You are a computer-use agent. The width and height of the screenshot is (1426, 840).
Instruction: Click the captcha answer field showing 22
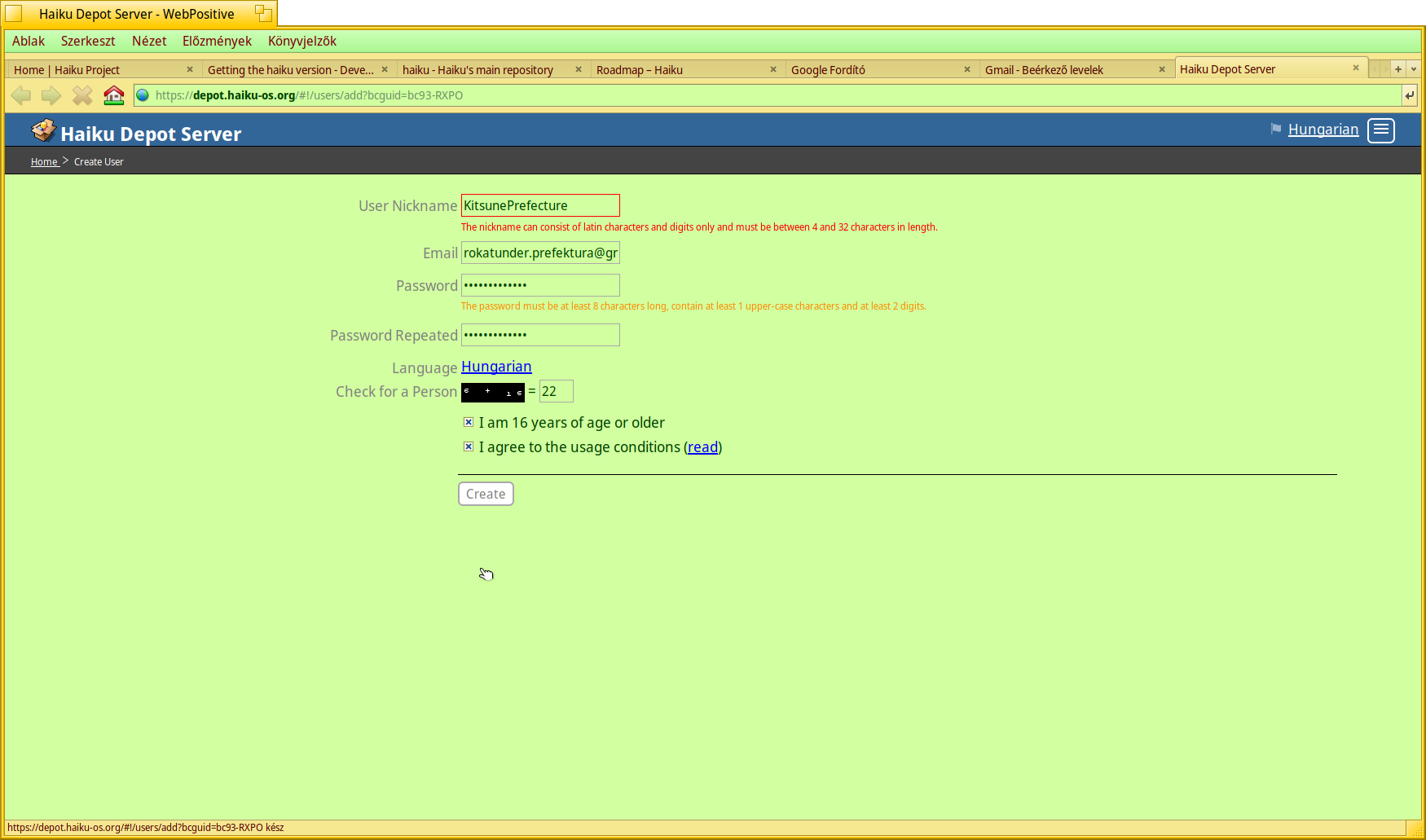click(557, 391)
